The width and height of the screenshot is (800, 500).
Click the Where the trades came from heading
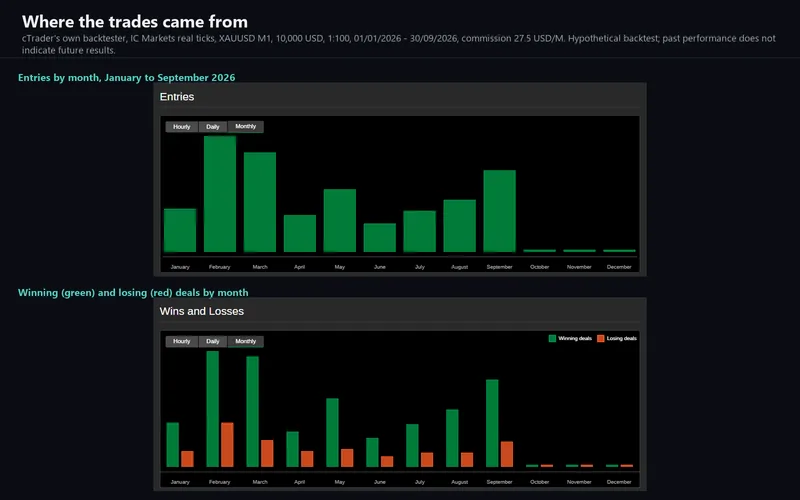point(135,21)
